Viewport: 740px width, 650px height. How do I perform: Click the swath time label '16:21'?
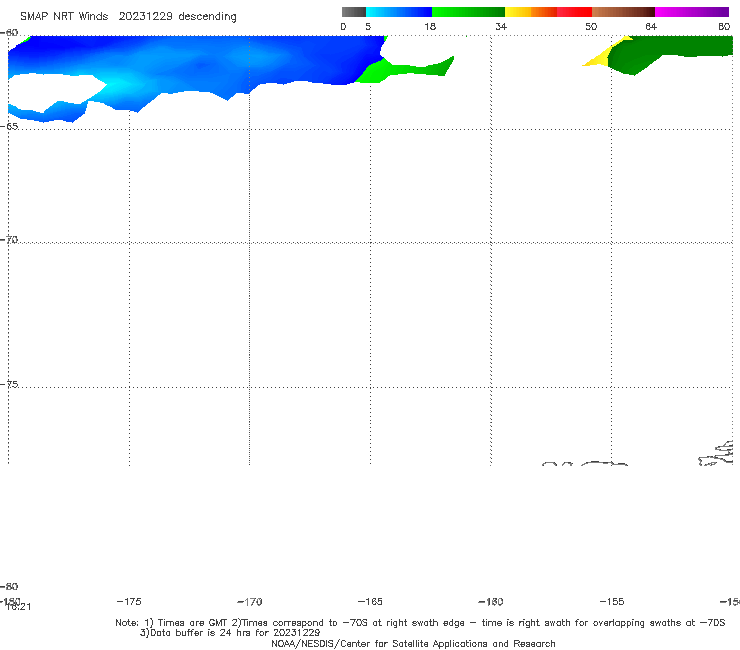19,607
